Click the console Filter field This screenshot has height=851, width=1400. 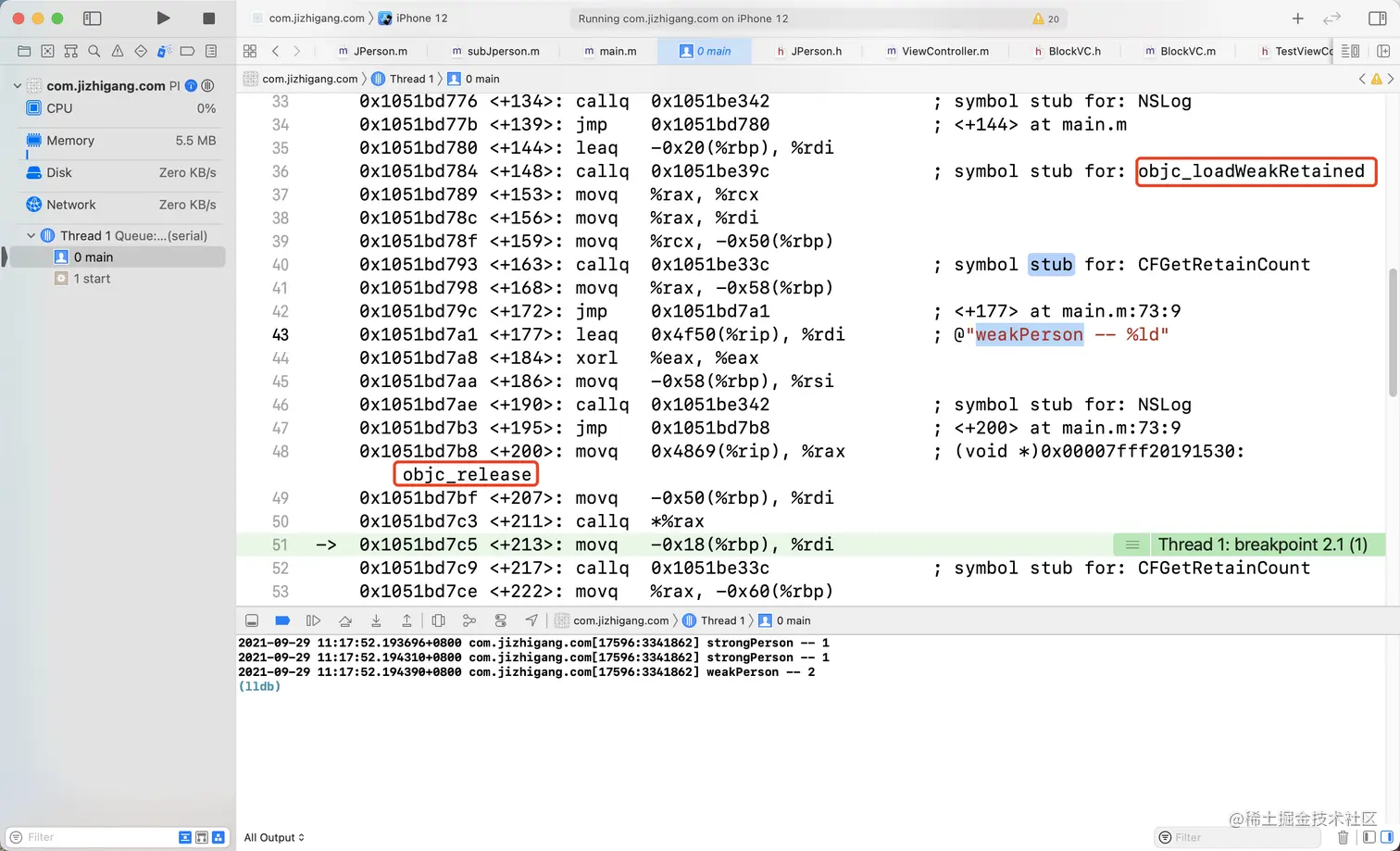[x=1238, y=837]
